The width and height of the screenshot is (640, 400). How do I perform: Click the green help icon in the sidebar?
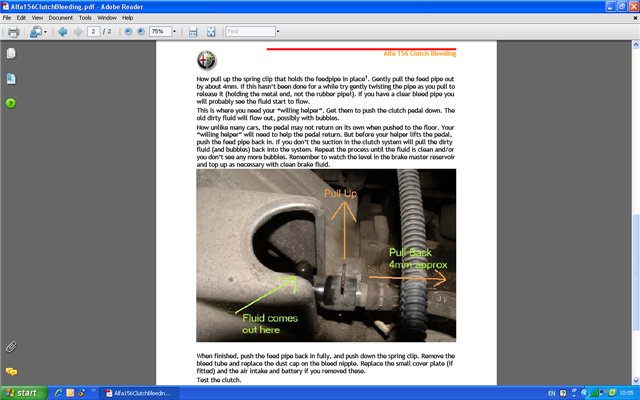click(x=10, y=103)
